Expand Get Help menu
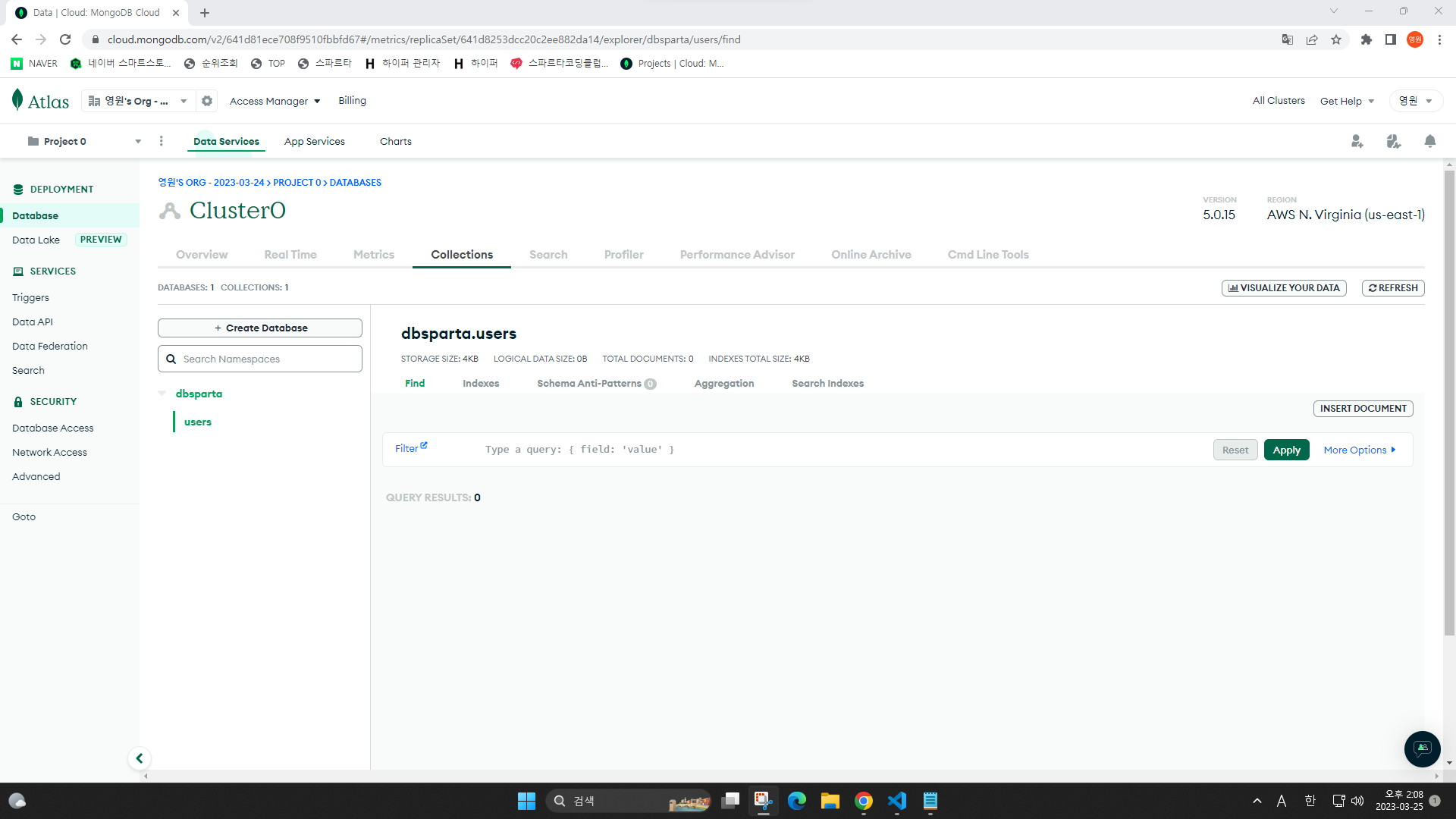This screenshot has width=1456, height=819. coord(1347,101)
